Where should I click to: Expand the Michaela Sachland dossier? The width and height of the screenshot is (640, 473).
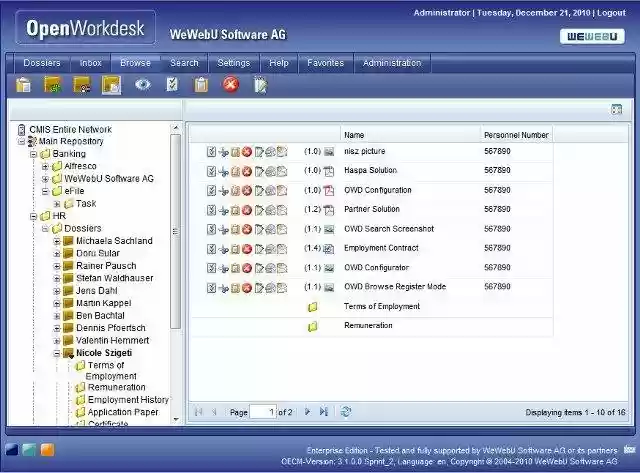[57, 242]
